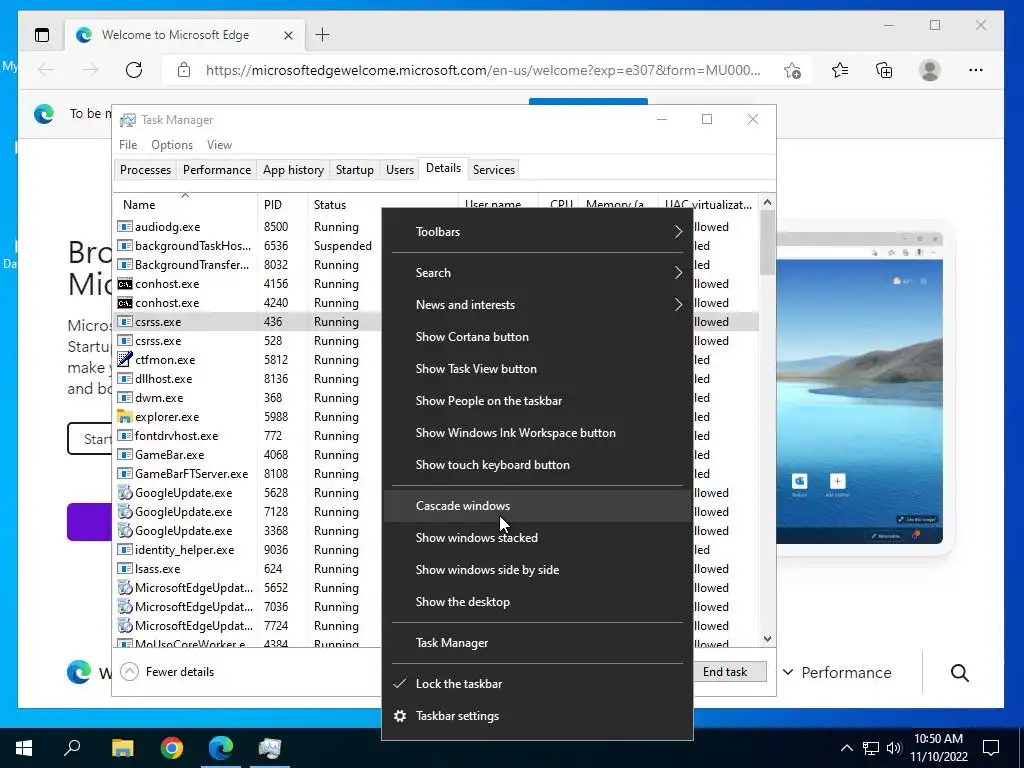Sort by the PID column header
Screen dimensions: 1024x768
point(282,204)
